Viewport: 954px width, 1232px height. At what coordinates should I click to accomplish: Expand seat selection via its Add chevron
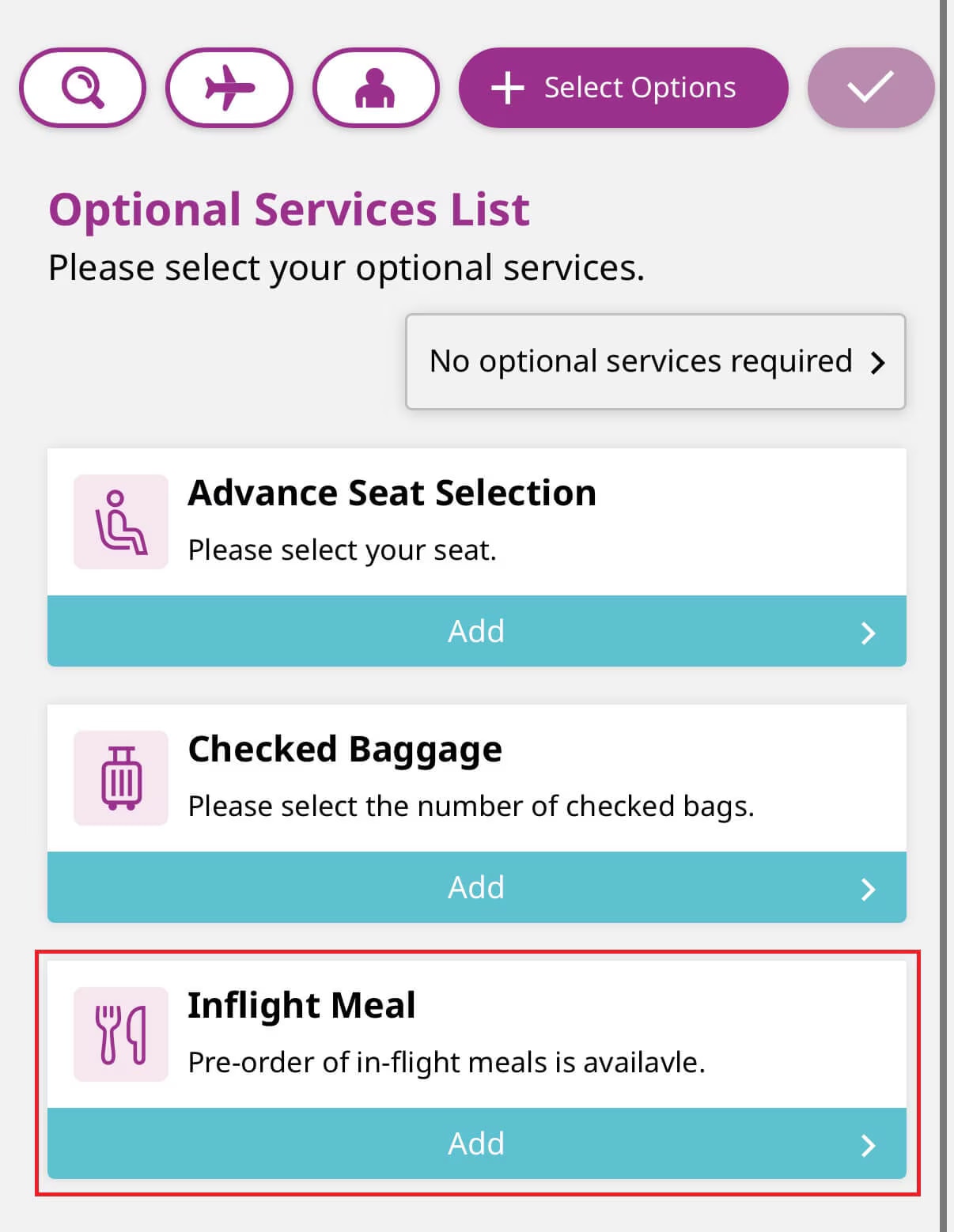pos(868,633)
